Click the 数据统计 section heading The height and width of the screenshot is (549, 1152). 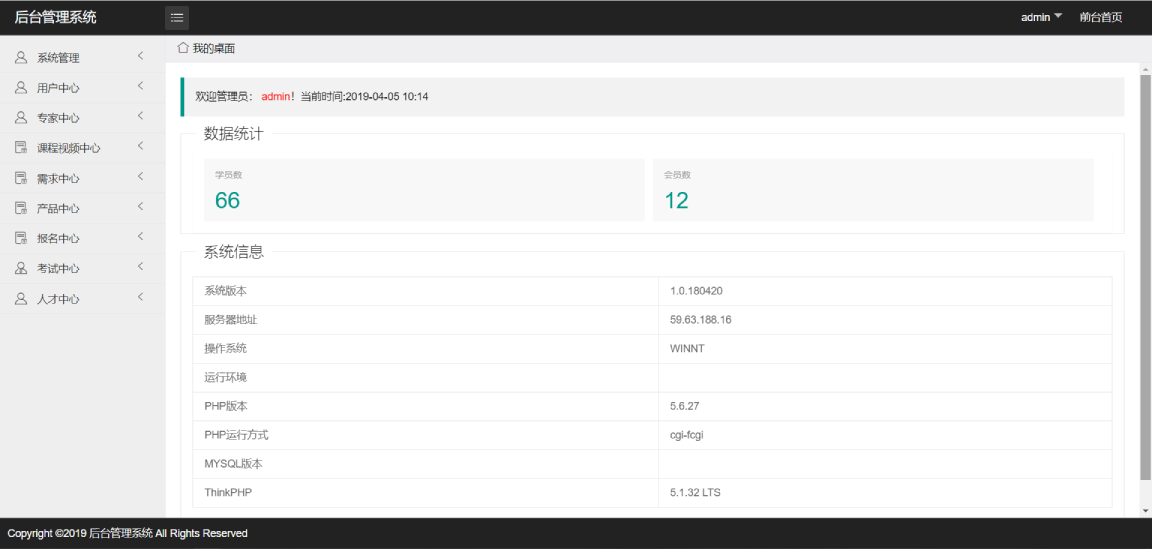click(x=234, y=134)
